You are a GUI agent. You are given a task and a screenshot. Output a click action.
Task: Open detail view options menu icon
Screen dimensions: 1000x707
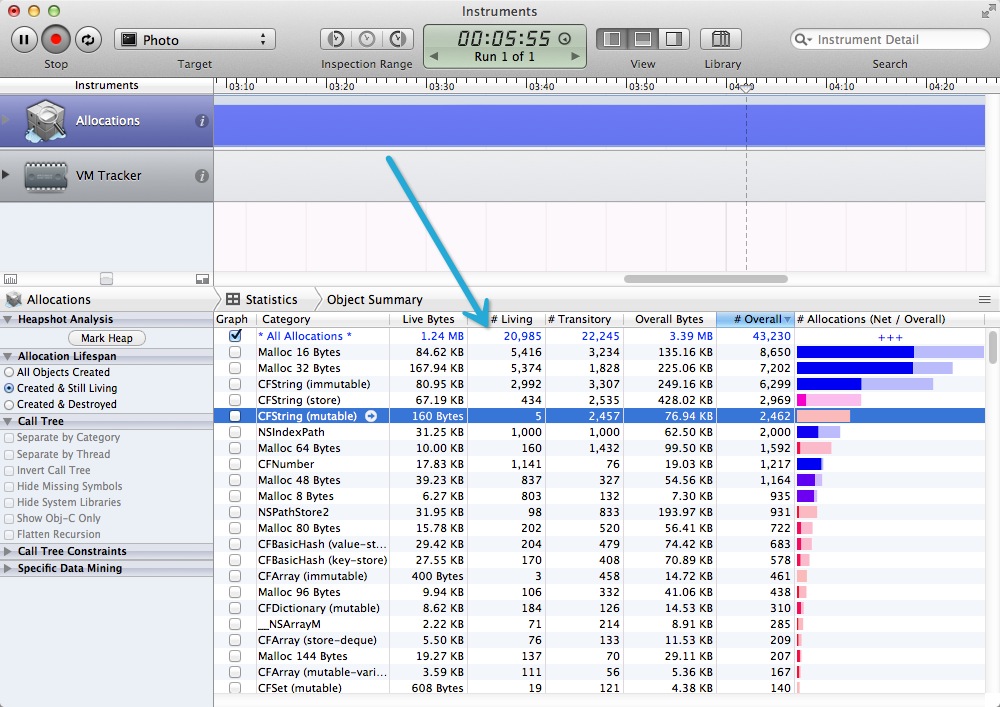click(985, 300)
